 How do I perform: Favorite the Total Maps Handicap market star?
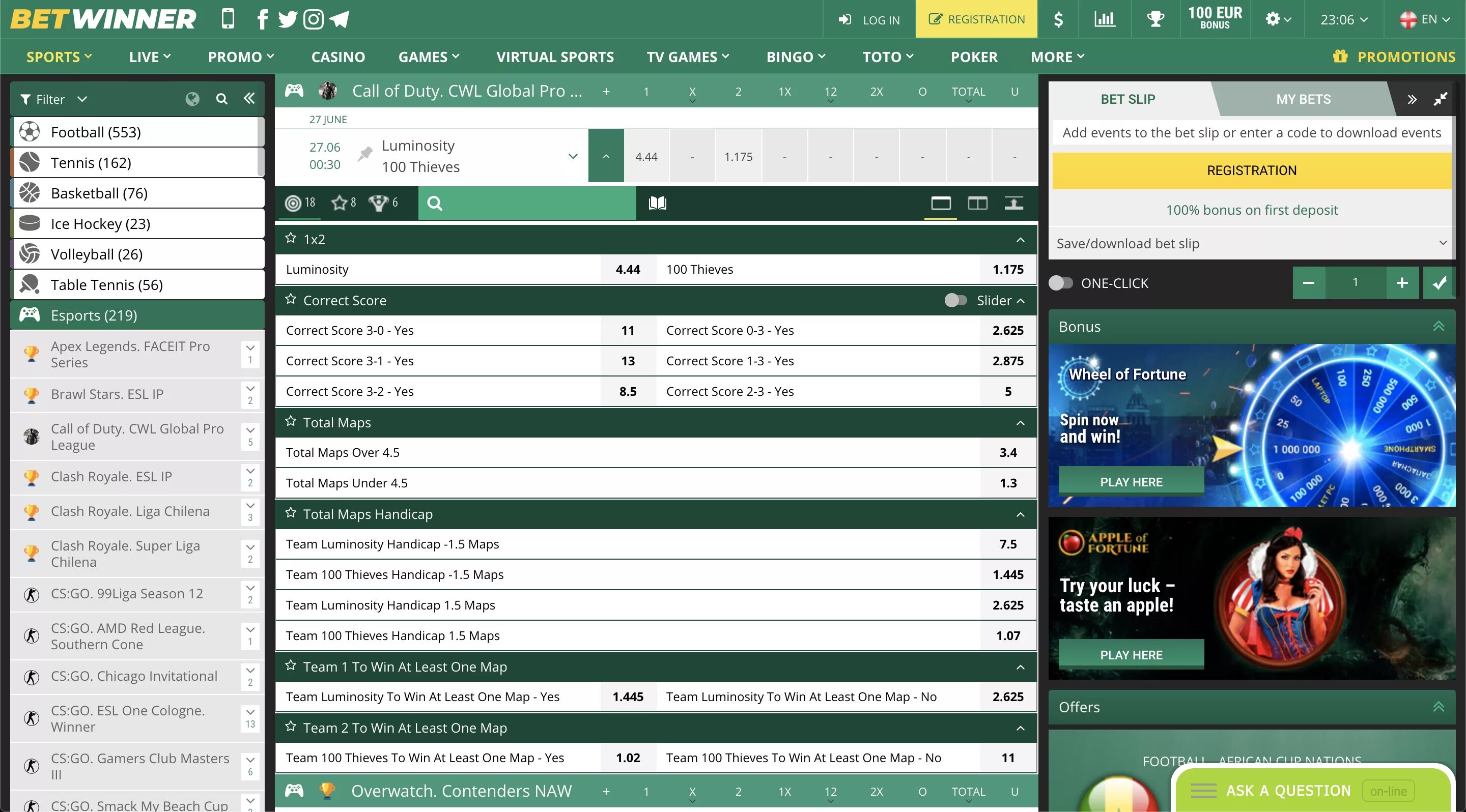[291, 513]
